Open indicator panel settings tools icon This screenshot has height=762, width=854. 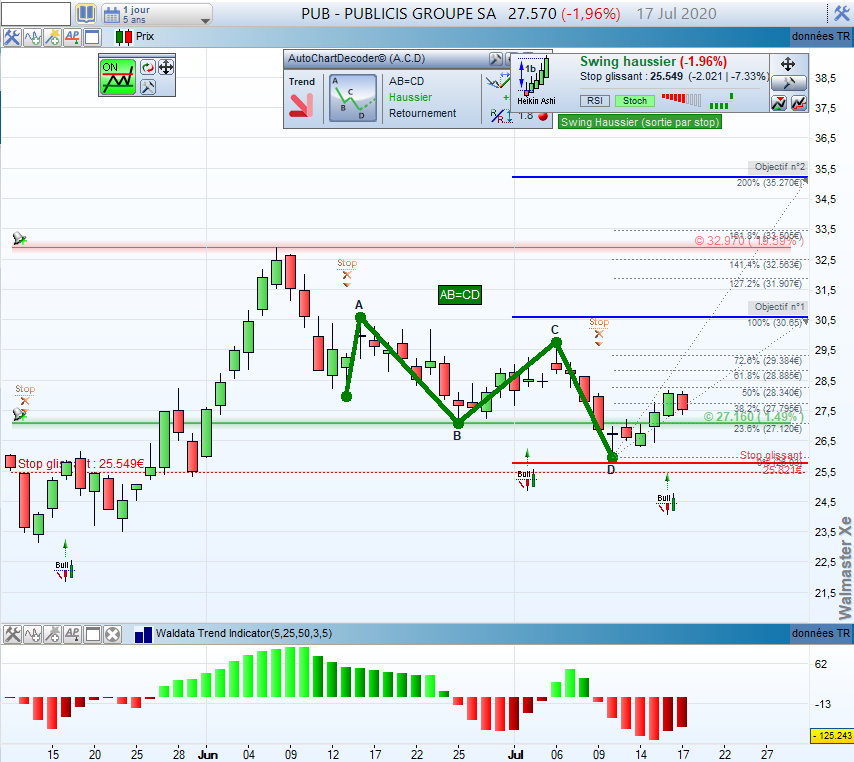(x=12, y=635)
